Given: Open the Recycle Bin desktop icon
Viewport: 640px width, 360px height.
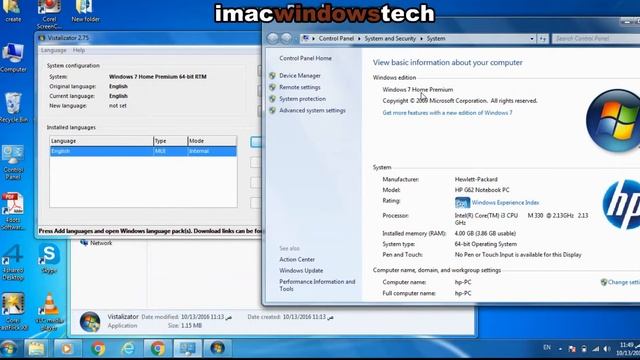Looking at the screenshot, I should (13, 107).
